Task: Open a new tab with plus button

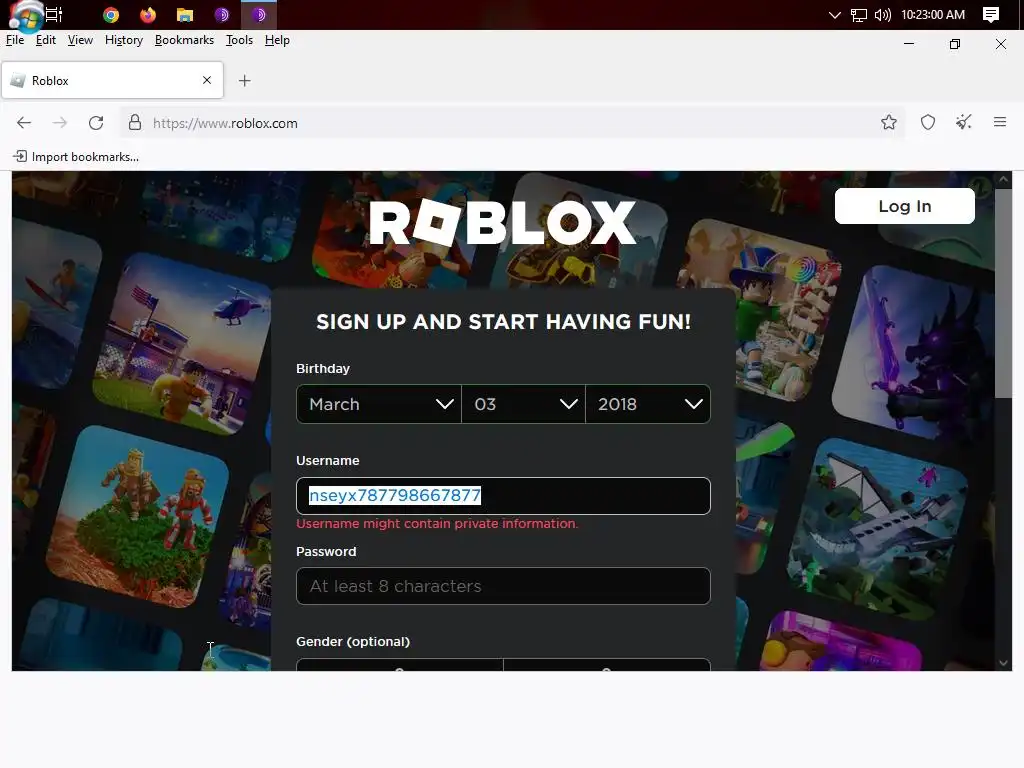Action: click(244, 80)
